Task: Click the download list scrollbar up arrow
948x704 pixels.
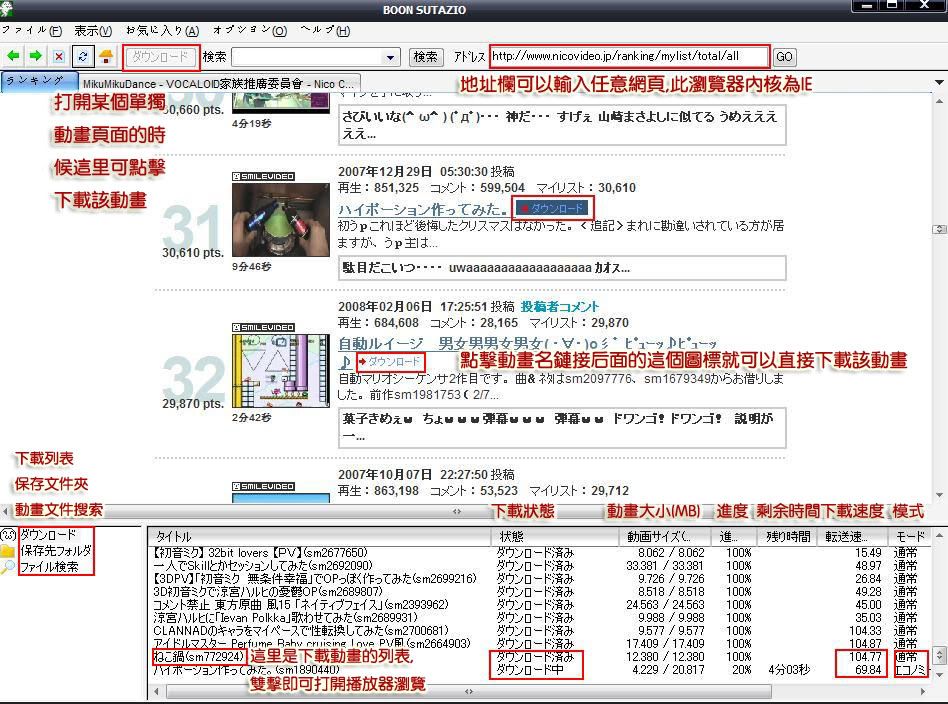Action: pyautogui.click(x=939, y=535)
